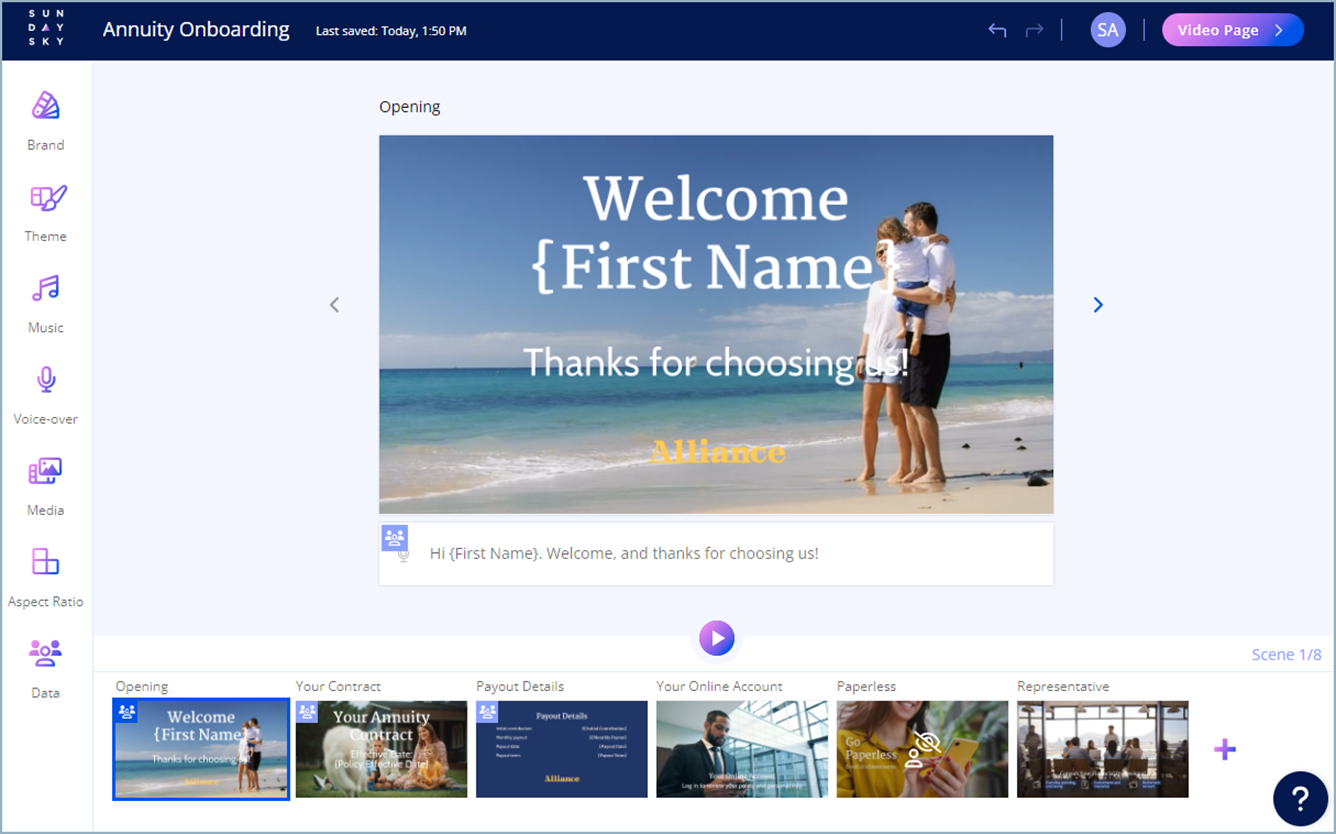Click 'Thanks for choosing us!' text on preview
Image resolution: width=1336 pixels, height=834 pixels.
click(x=716, y=362)
